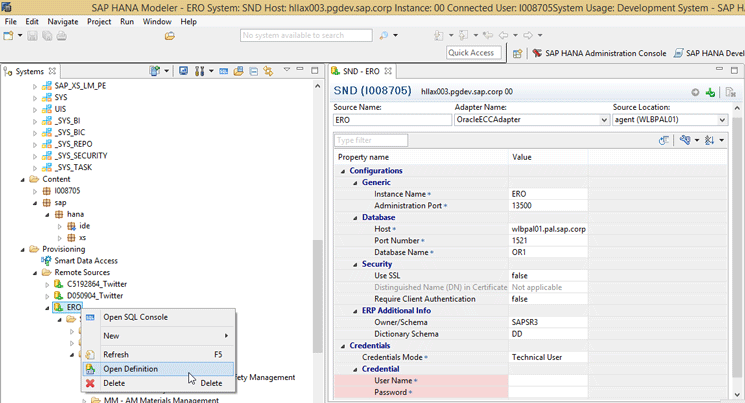Click the Save toolbar icon

point(32,36)
